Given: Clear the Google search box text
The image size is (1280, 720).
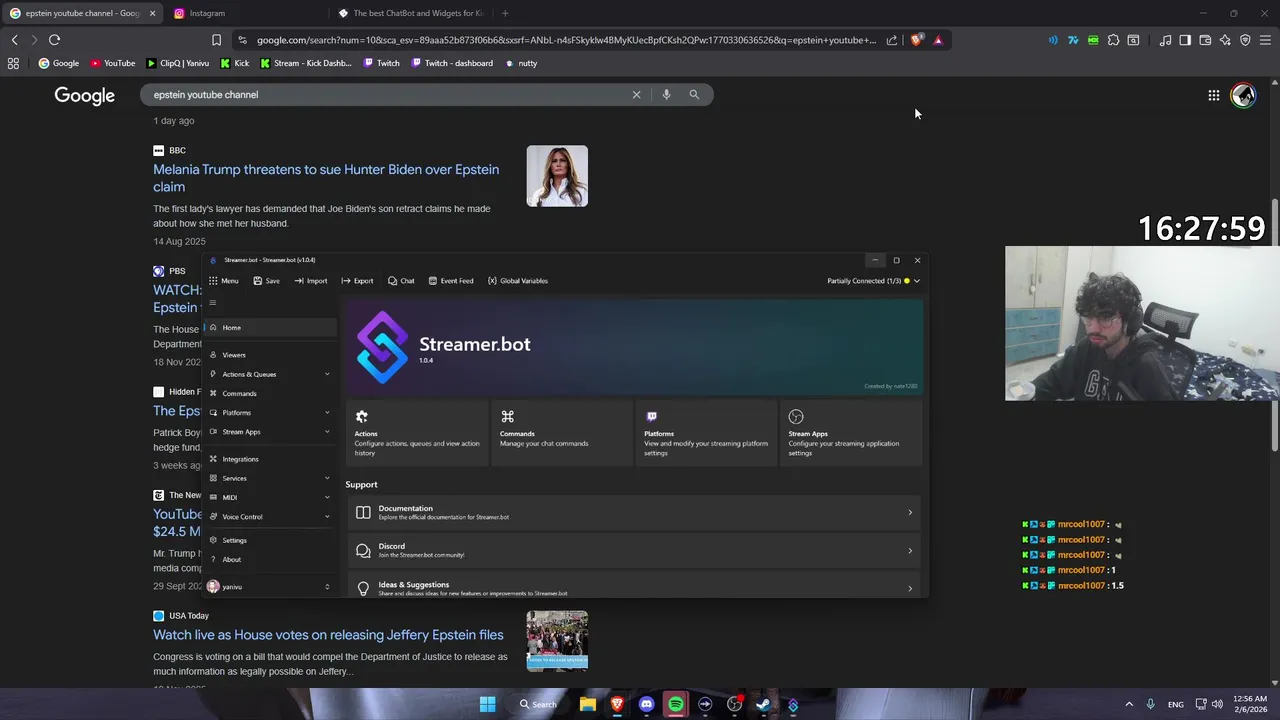Looking at the screenshot, I should coord(636,95).
